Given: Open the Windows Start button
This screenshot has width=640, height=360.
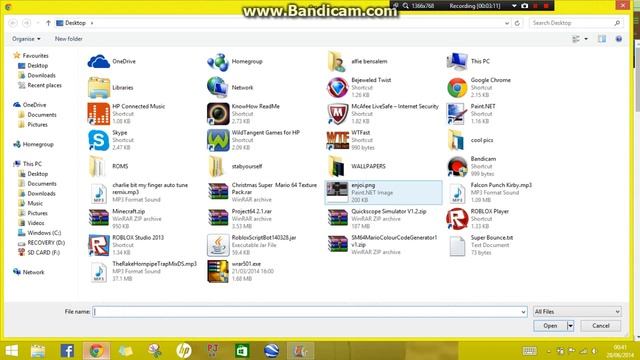Looking at the screenshot, I should pos(11,350).
